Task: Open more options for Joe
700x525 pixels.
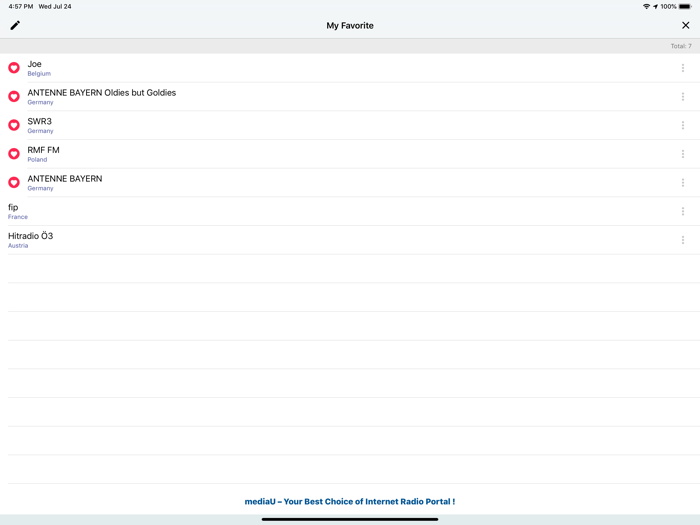Action: click(683, 68)
